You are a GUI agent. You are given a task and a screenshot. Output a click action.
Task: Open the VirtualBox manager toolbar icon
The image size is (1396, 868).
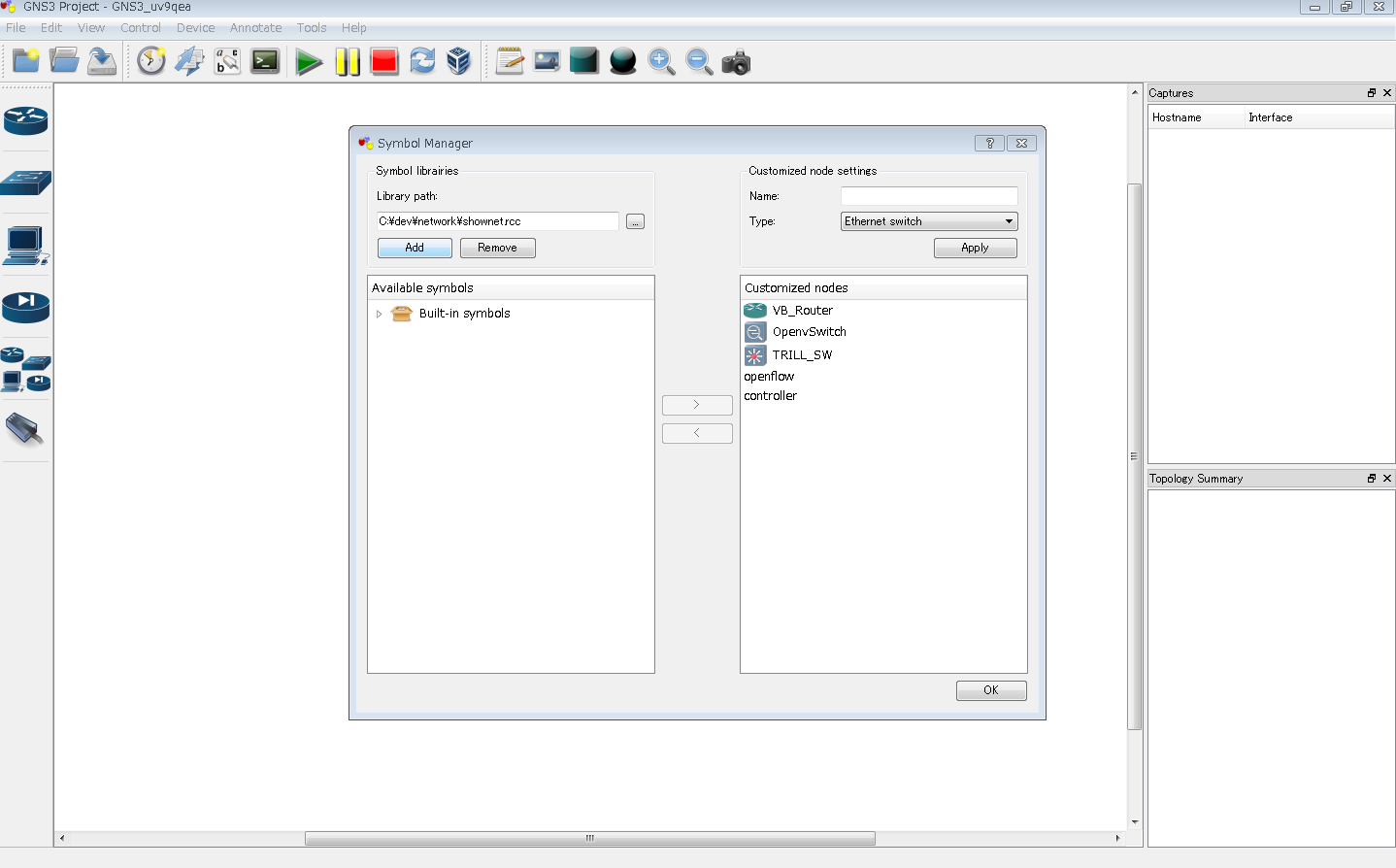[458, 61]
